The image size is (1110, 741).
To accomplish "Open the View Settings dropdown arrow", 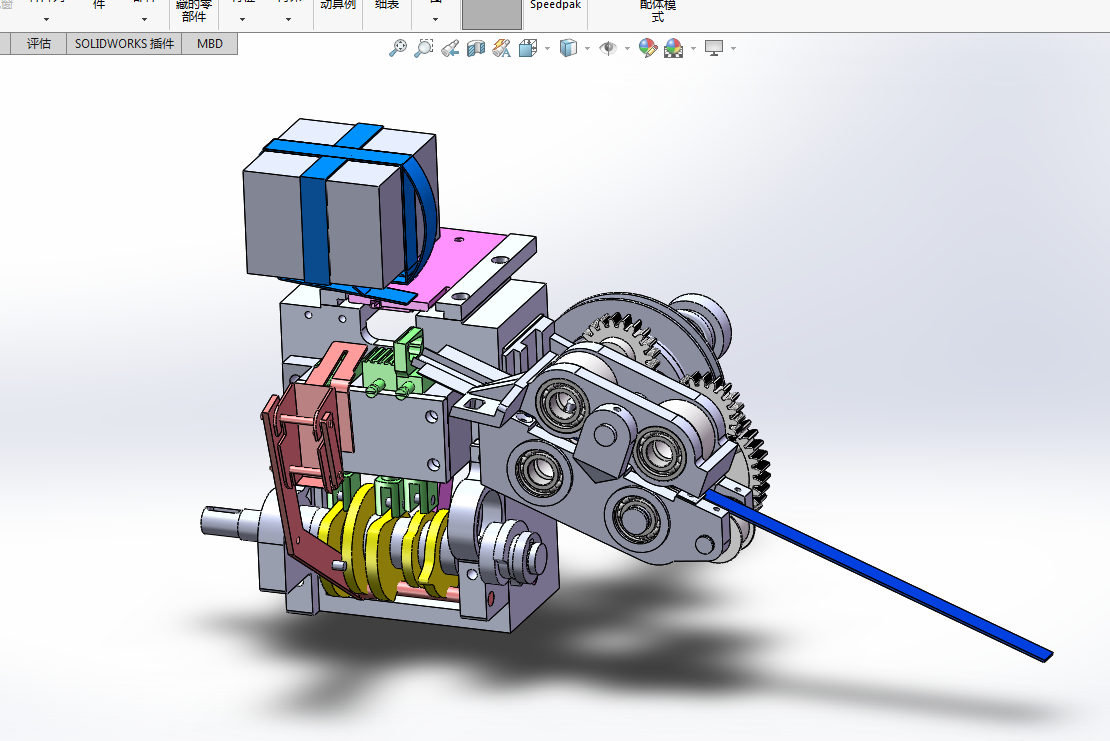I will [x=733, y=49].
